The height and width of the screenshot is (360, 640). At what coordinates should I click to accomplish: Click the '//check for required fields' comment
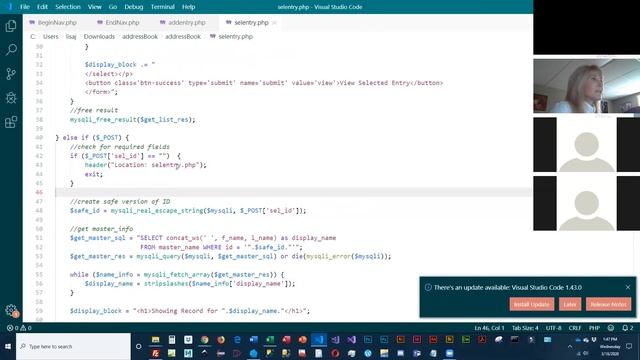click(120, 147)
